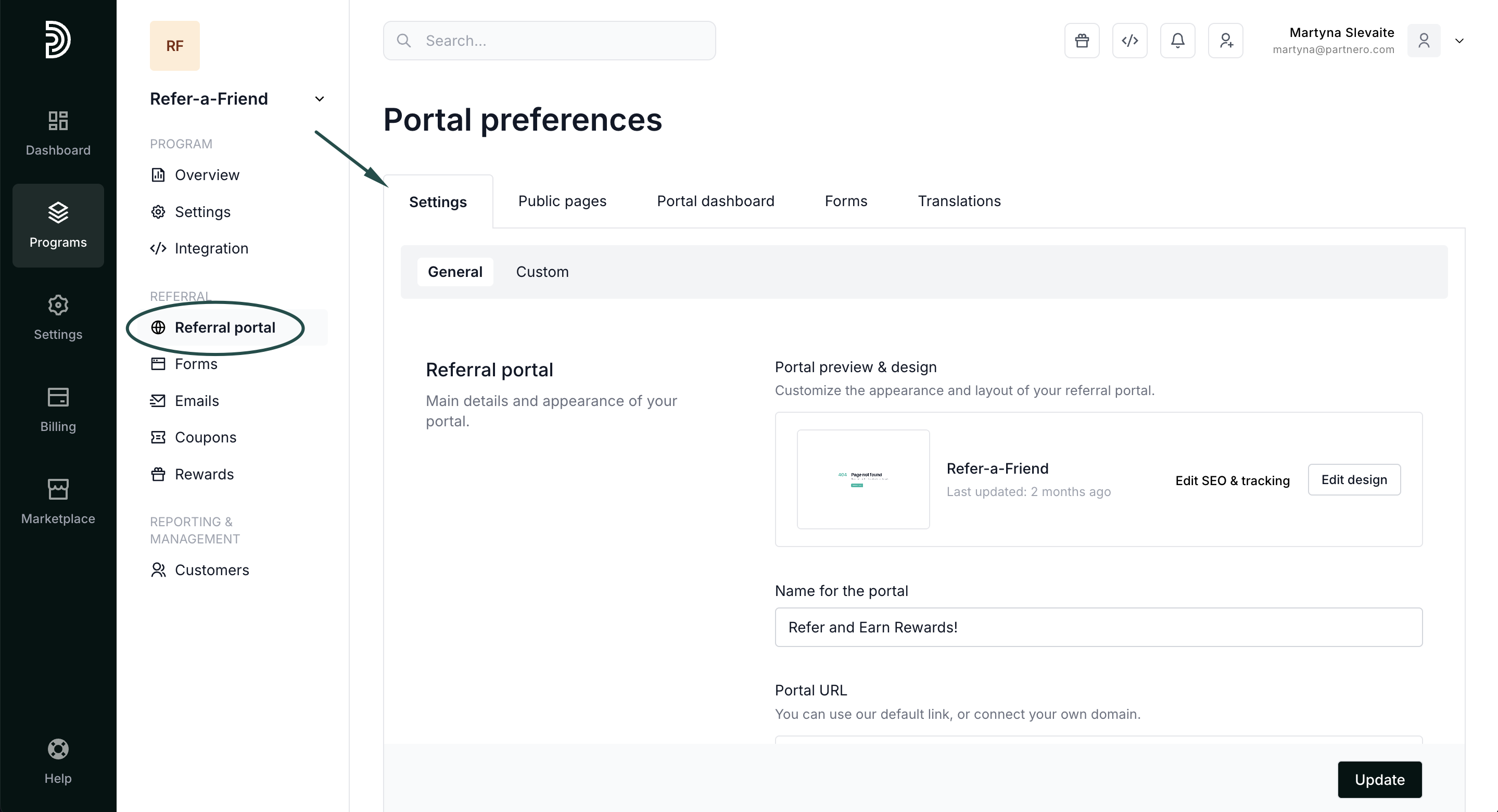Click the Edit design button
Screen dimensions: 1498x812
click(x=1354, y=480)
